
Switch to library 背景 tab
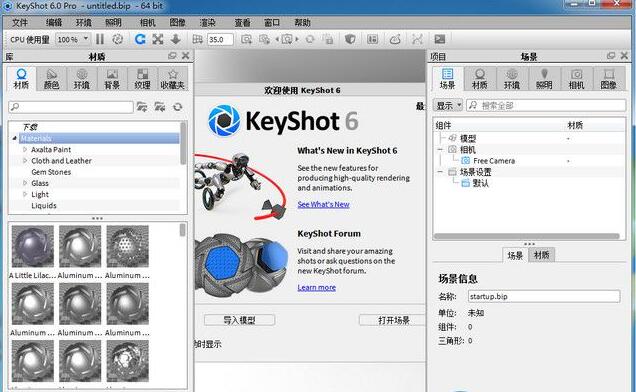tap(112, 79)
